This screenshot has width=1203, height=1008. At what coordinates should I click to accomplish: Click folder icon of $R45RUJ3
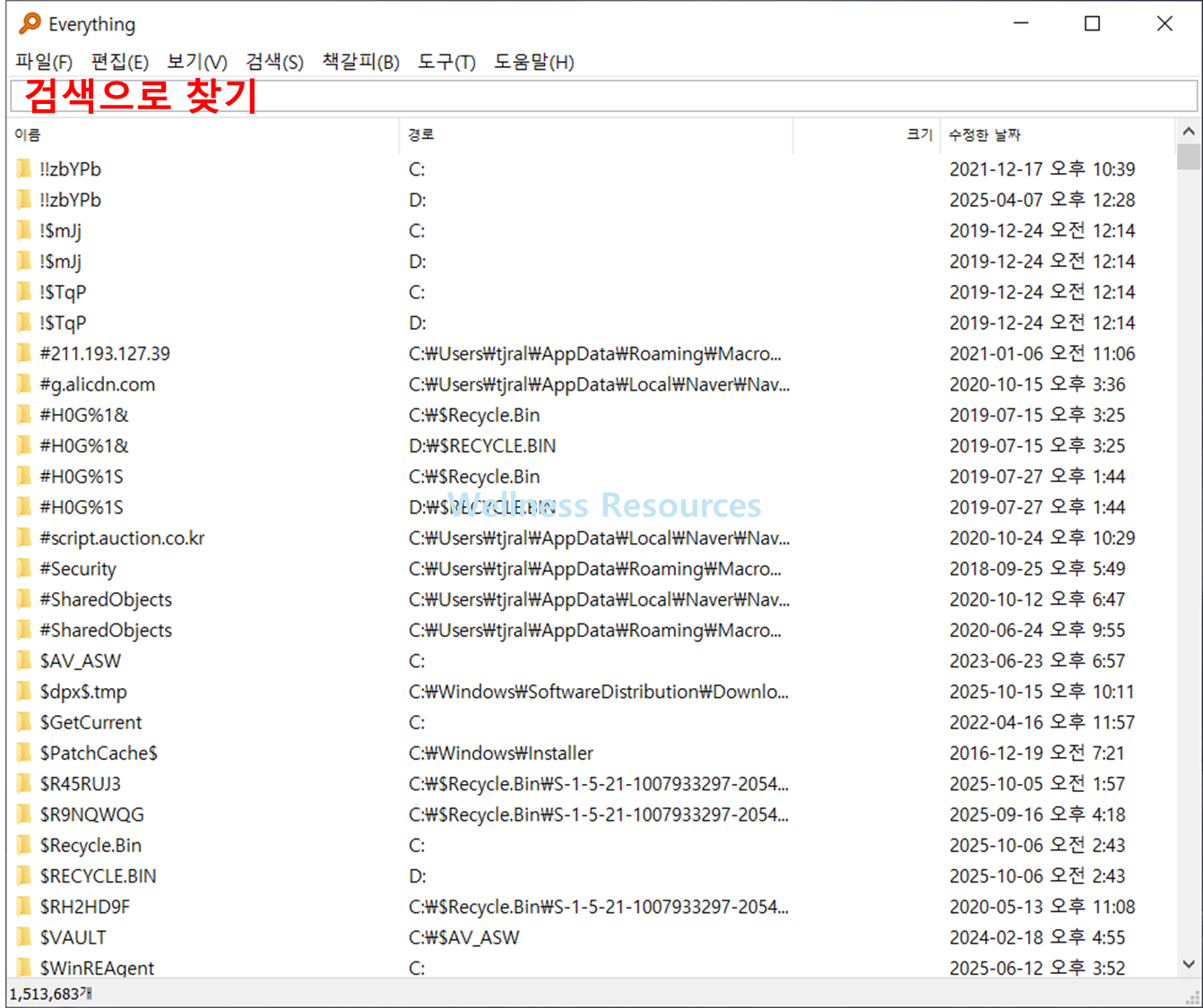click(x=24, y=783)
